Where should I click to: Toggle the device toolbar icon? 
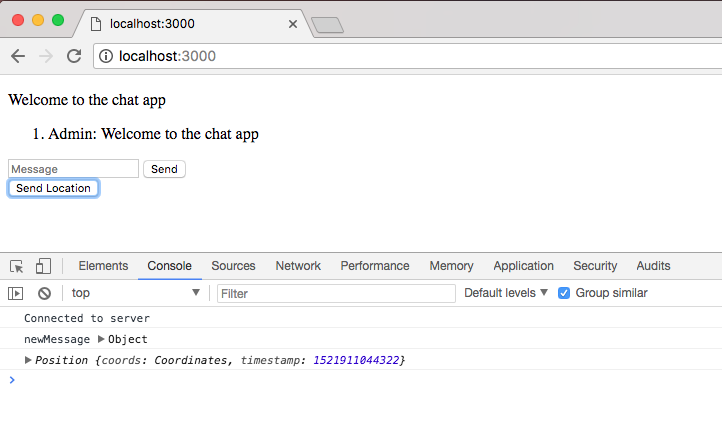[x=43, y=266]
